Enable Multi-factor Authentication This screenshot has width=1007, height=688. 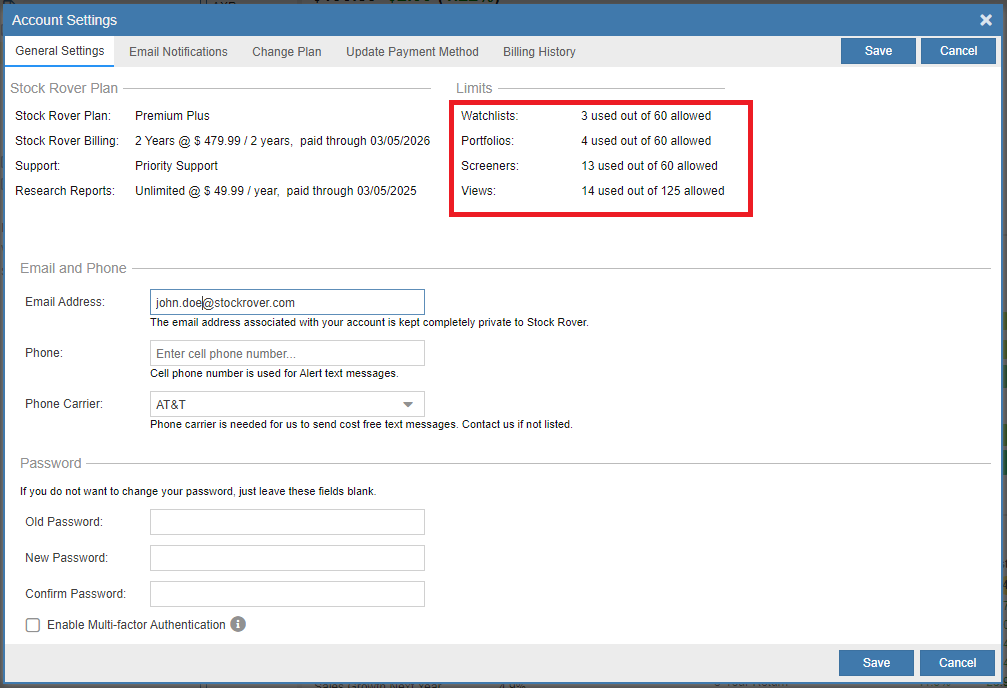coord(32,624)
